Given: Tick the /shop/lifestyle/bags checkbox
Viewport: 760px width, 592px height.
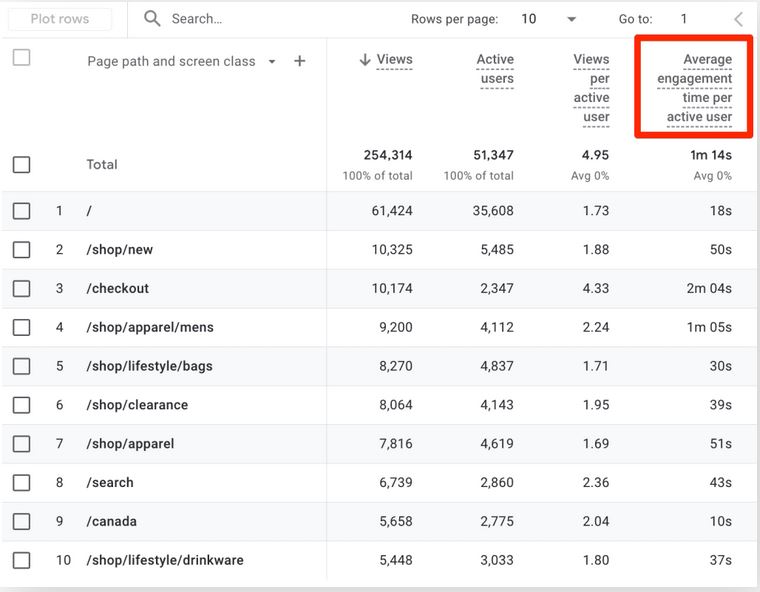Looking at the screenshot, I should tap(21, 366).
